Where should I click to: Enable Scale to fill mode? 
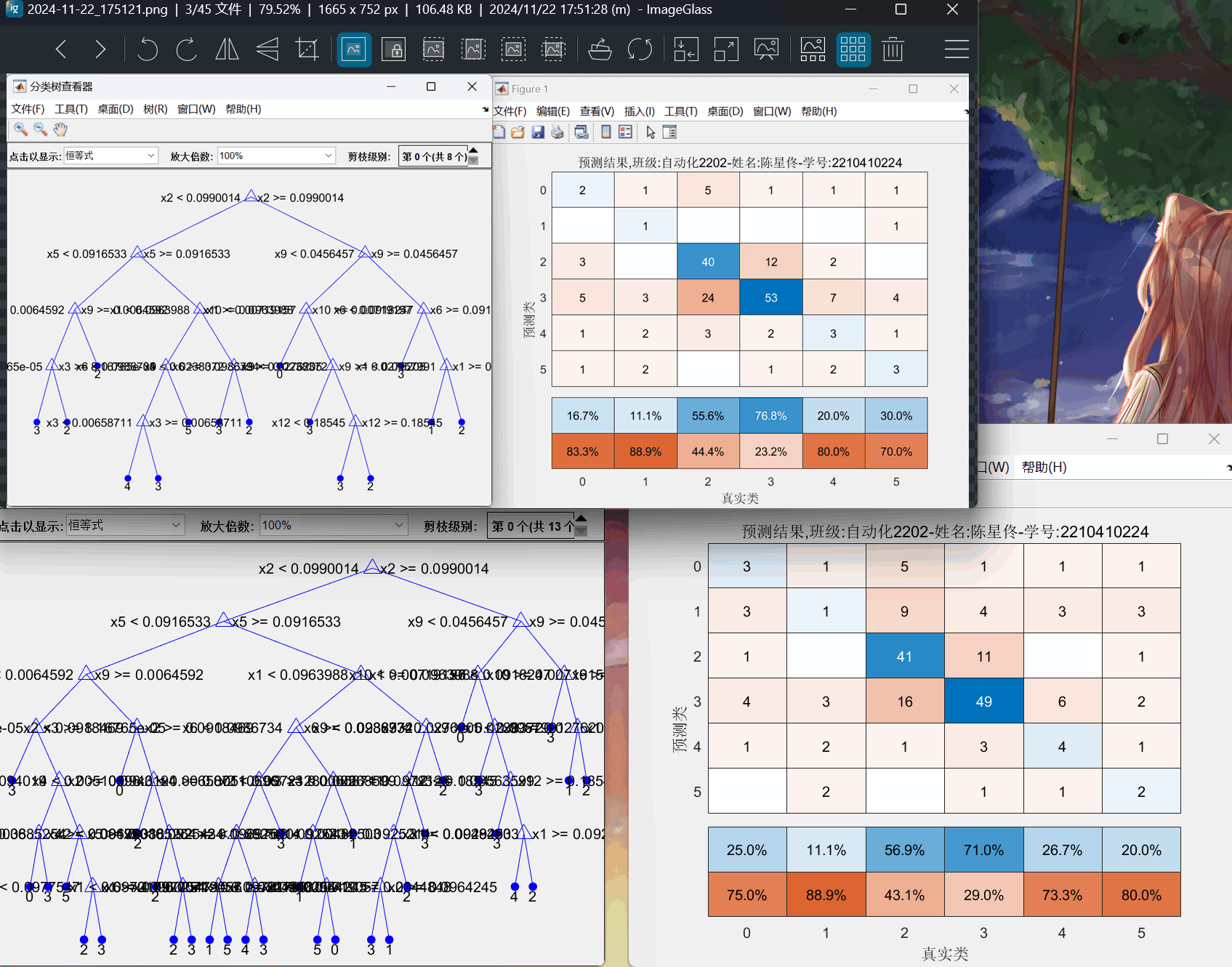pyautogui.click(x=553, y=49)
